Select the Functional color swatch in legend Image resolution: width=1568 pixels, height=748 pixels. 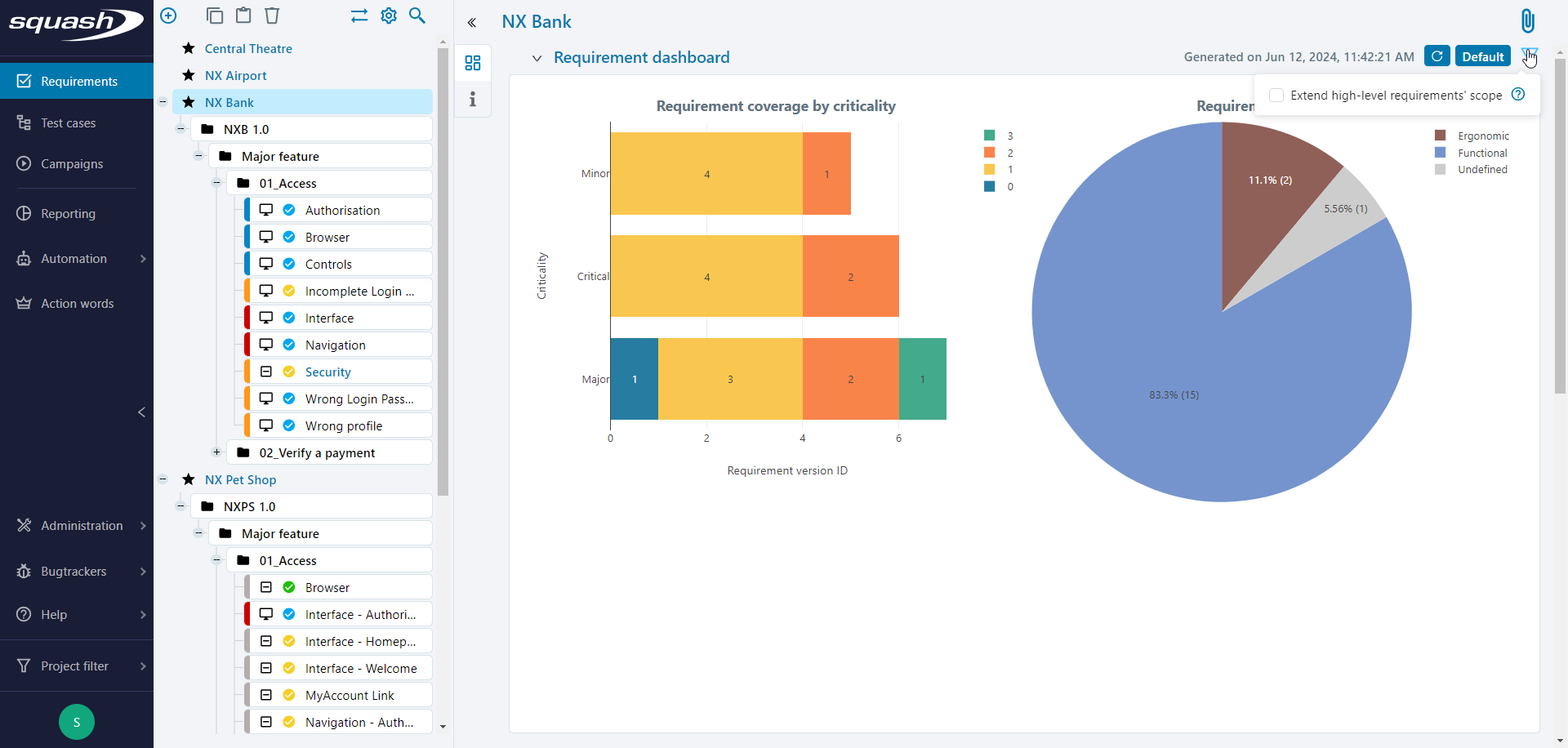[x=1438, y=153]
